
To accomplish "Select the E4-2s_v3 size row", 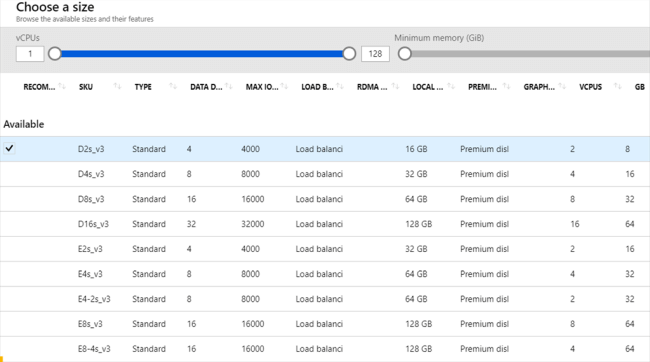I will (x=325, y=299).
